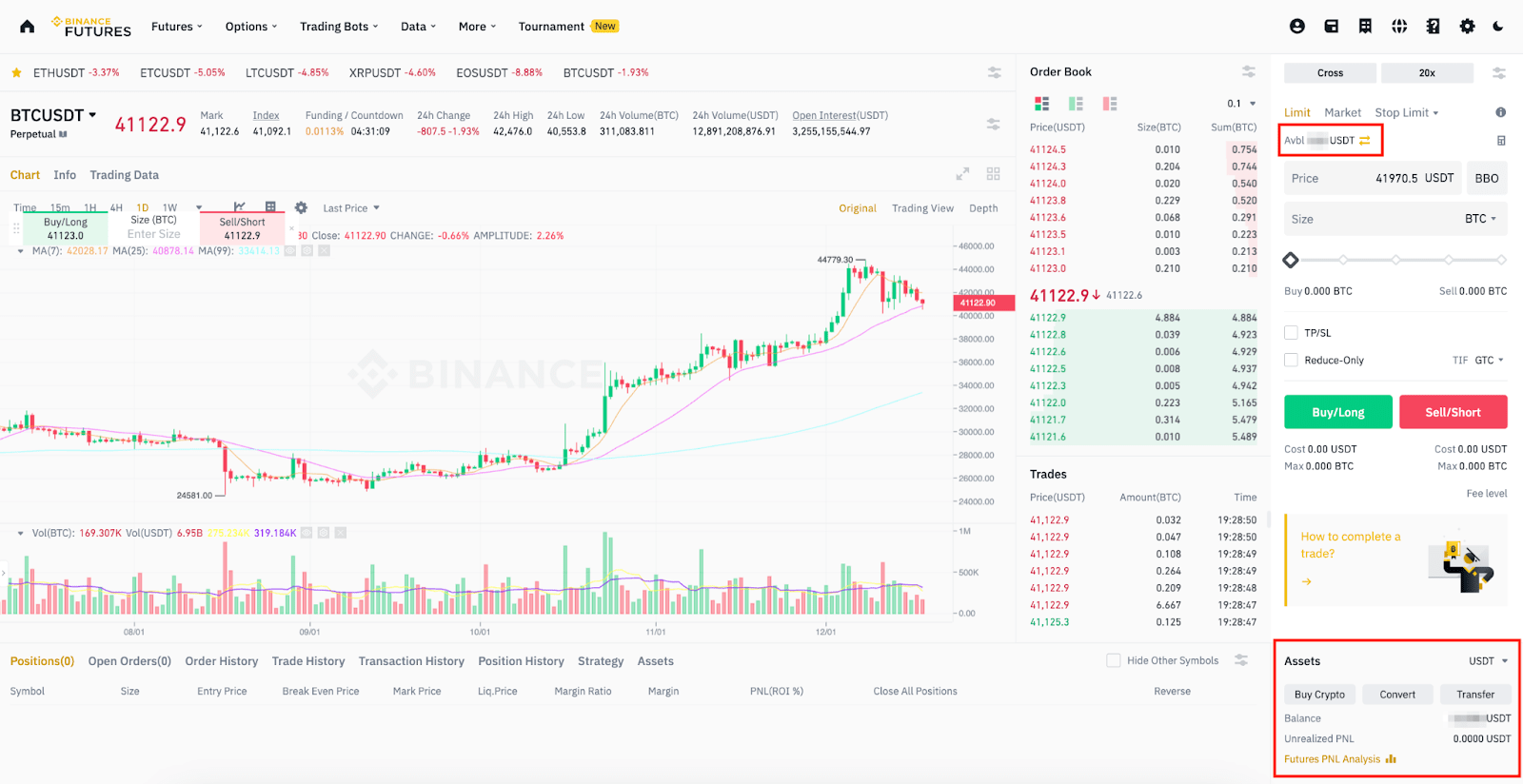Open Last Price dropdown on chart
This screenshot has width=1523, height=784.
[351, 208]
